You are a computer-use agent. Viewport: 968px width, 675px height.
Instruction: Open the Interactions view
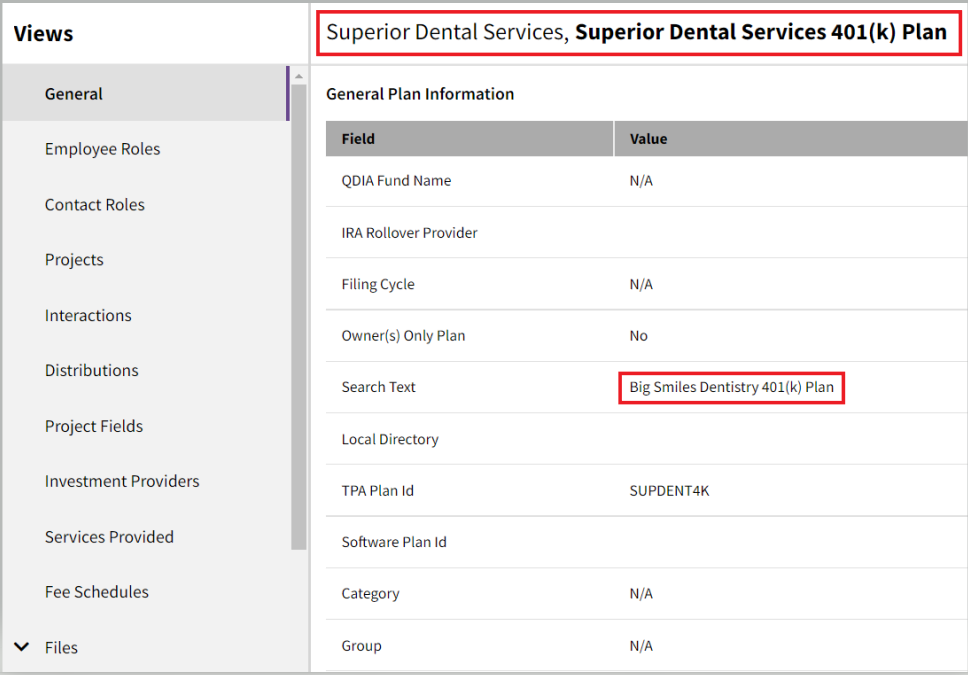coord(88,315)
